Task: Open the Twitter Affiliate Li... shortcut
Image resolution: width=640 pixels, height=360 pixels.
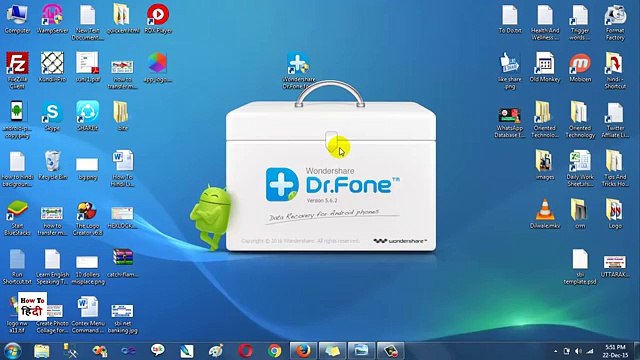Action: pyautogui.click(x=615, y=119)
